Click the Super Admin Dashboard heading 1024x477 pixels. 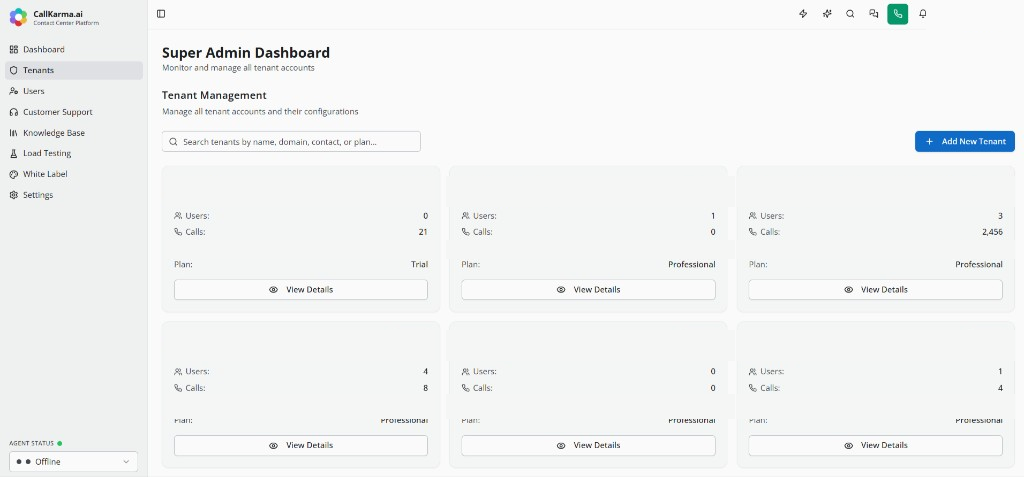246,53
